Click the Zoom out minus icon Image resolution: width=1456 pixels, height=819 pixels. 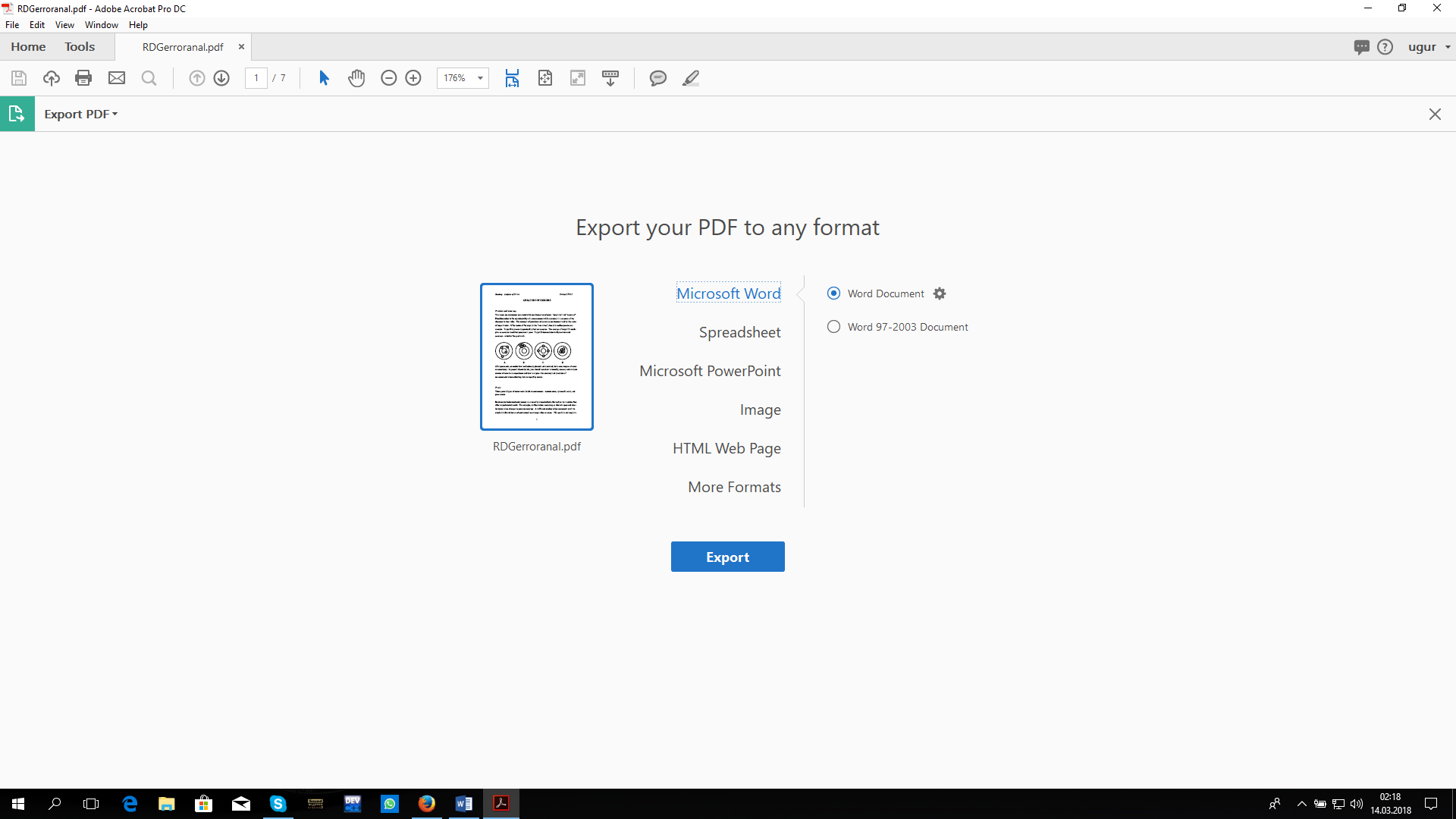coord(388,78)
